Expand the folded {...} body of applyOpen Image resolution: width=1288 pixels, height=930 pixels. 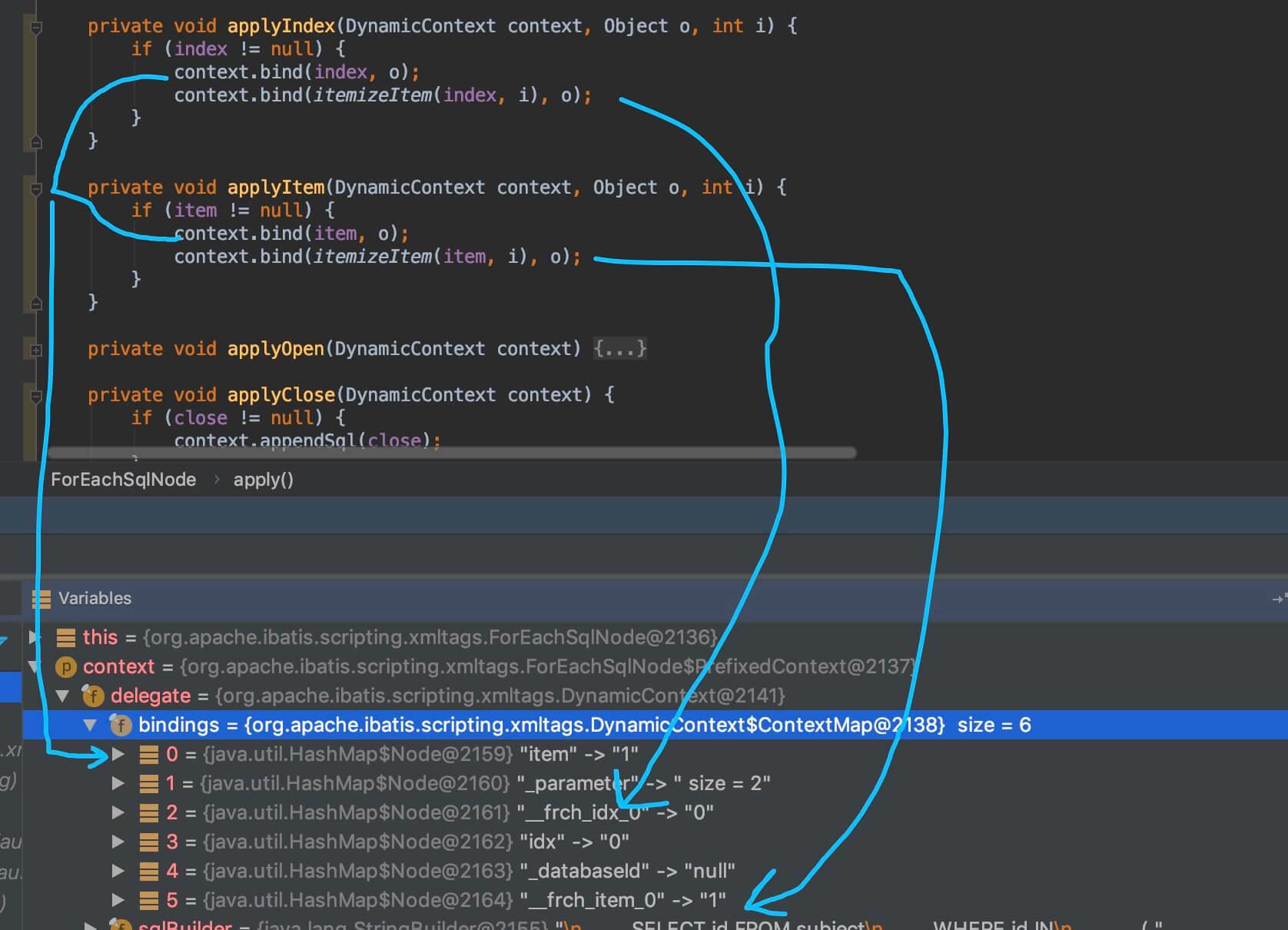[x=619, y=349]
